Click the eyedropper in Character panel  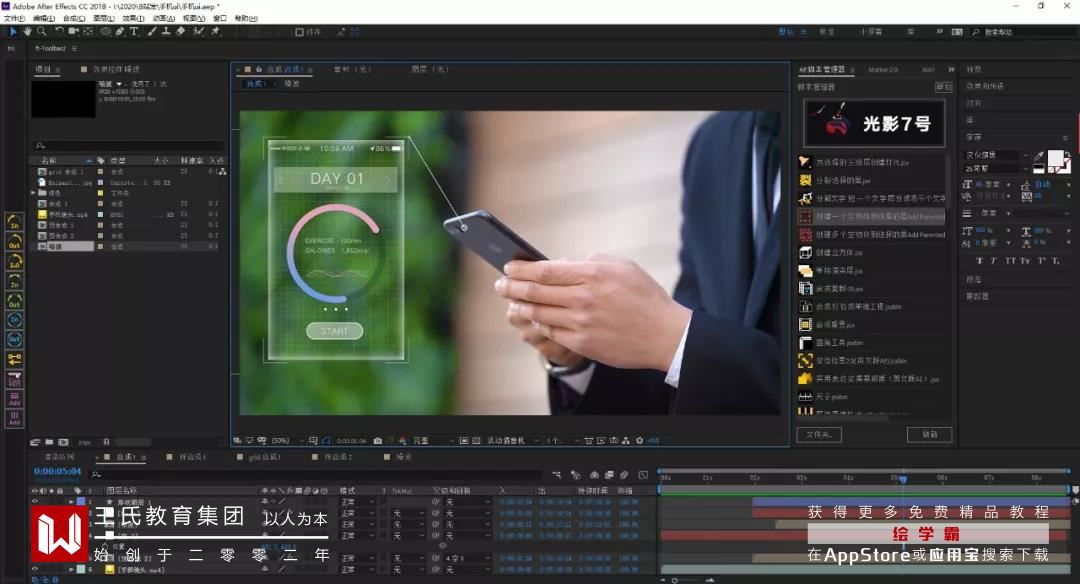1039,156
